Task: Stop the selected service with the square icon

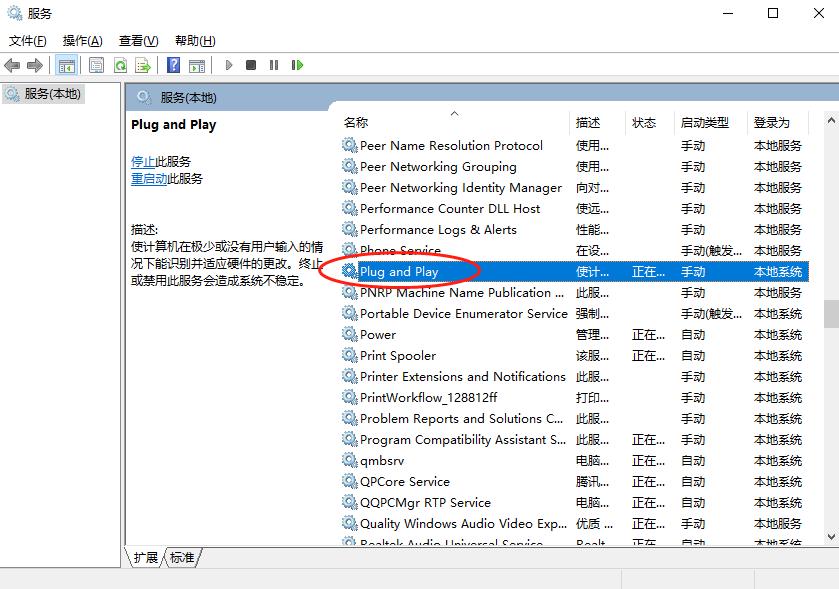Action: (x=252, y=64)
